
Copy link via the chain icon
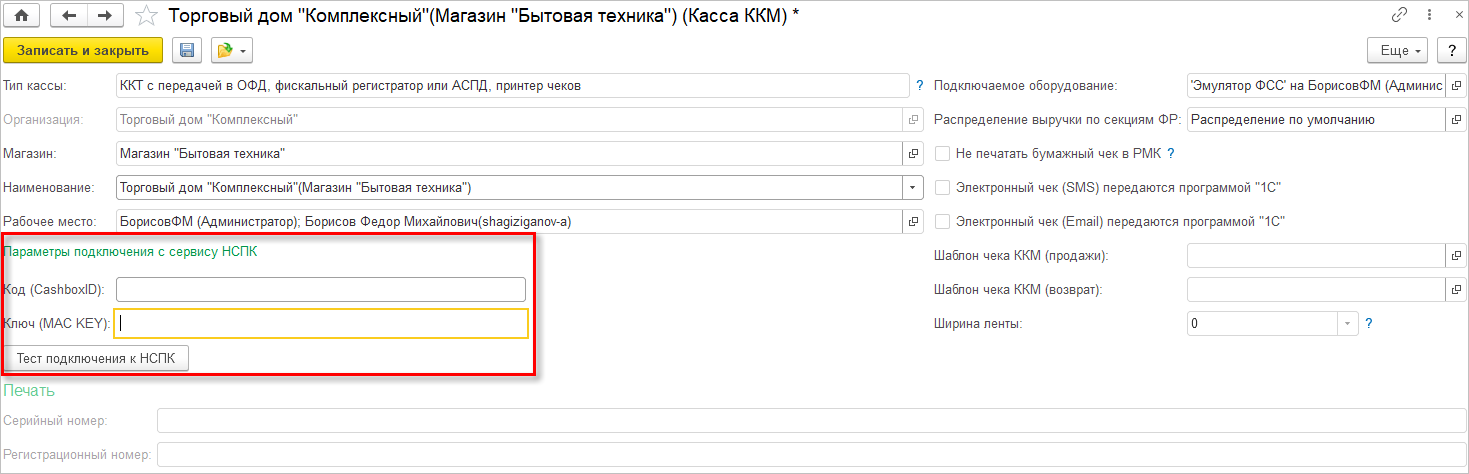point(1398,16)
